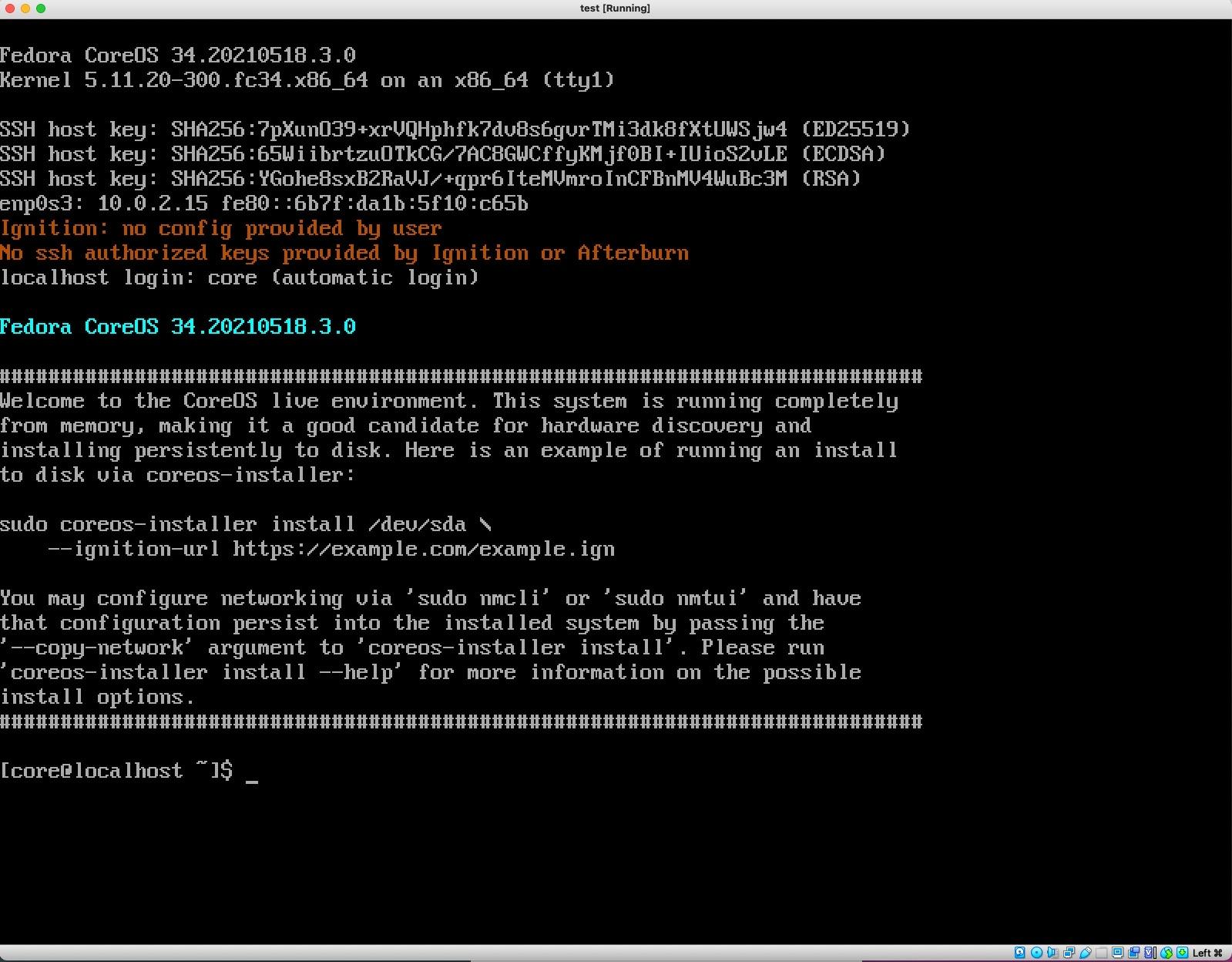Image resolution: width=1232 pixels, height=962 pixels.
Task: Click the CPU virtualization features icon
Action: [1150, 953]
